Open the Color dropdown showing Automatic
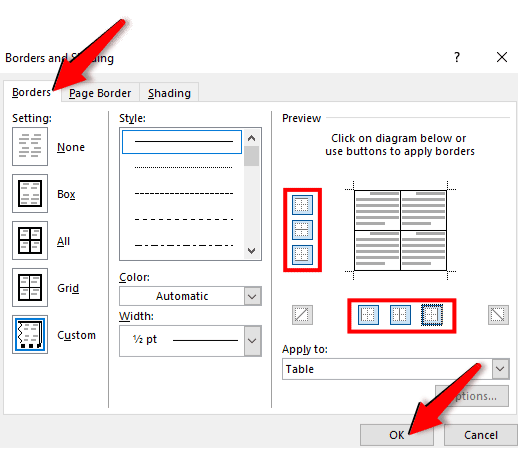Image resolution: width=518 pixels, height=454 pixels. (x=190, y=296)
